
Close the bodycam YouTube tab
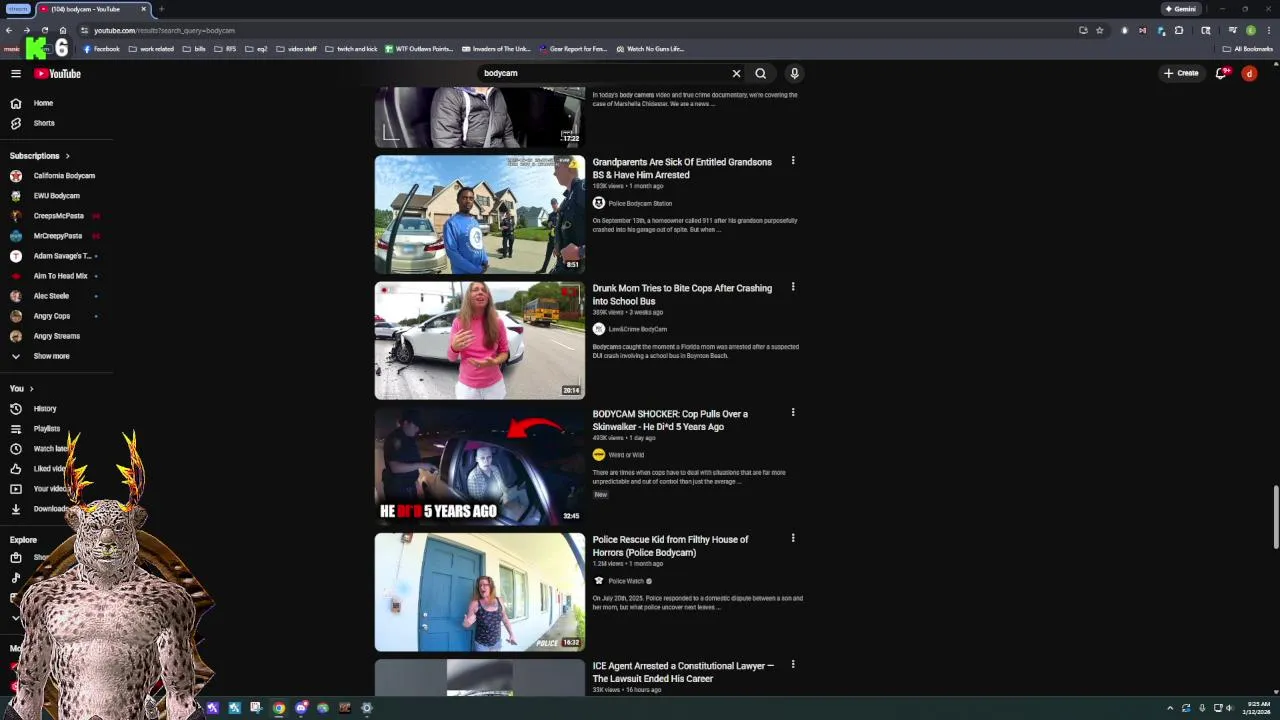(x=143, y=9)
